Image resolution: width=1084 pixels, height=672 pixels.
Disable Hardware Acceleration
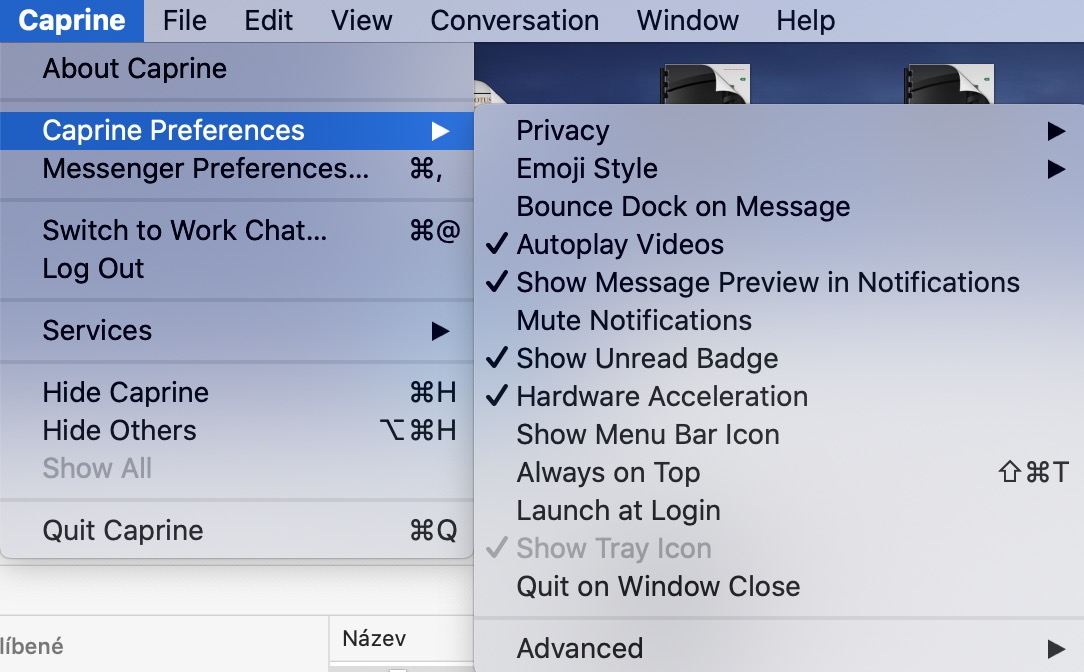[x=779, y=397]
